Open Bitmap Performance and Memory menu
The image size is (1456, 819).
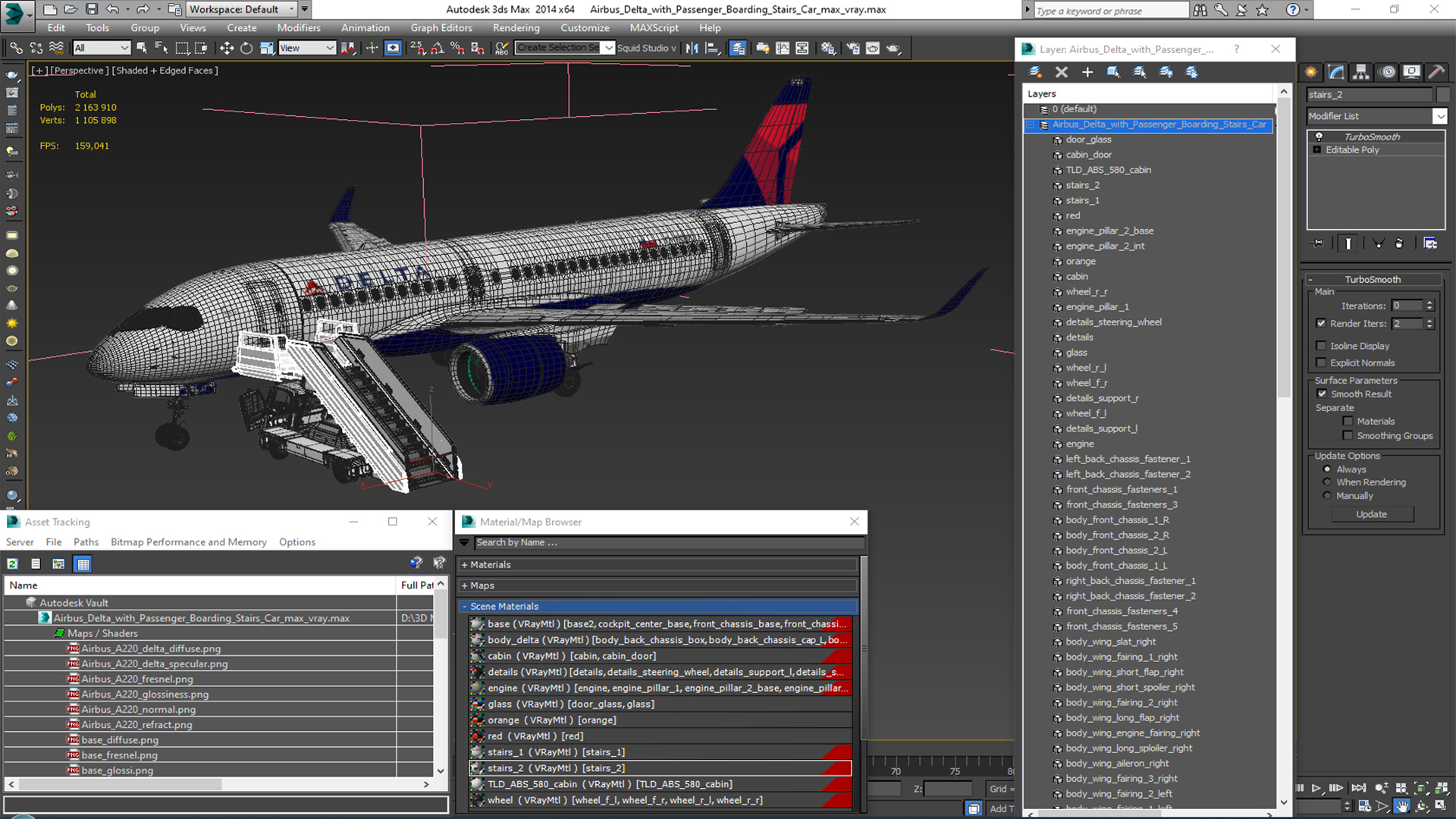click(x=189, y=542)
